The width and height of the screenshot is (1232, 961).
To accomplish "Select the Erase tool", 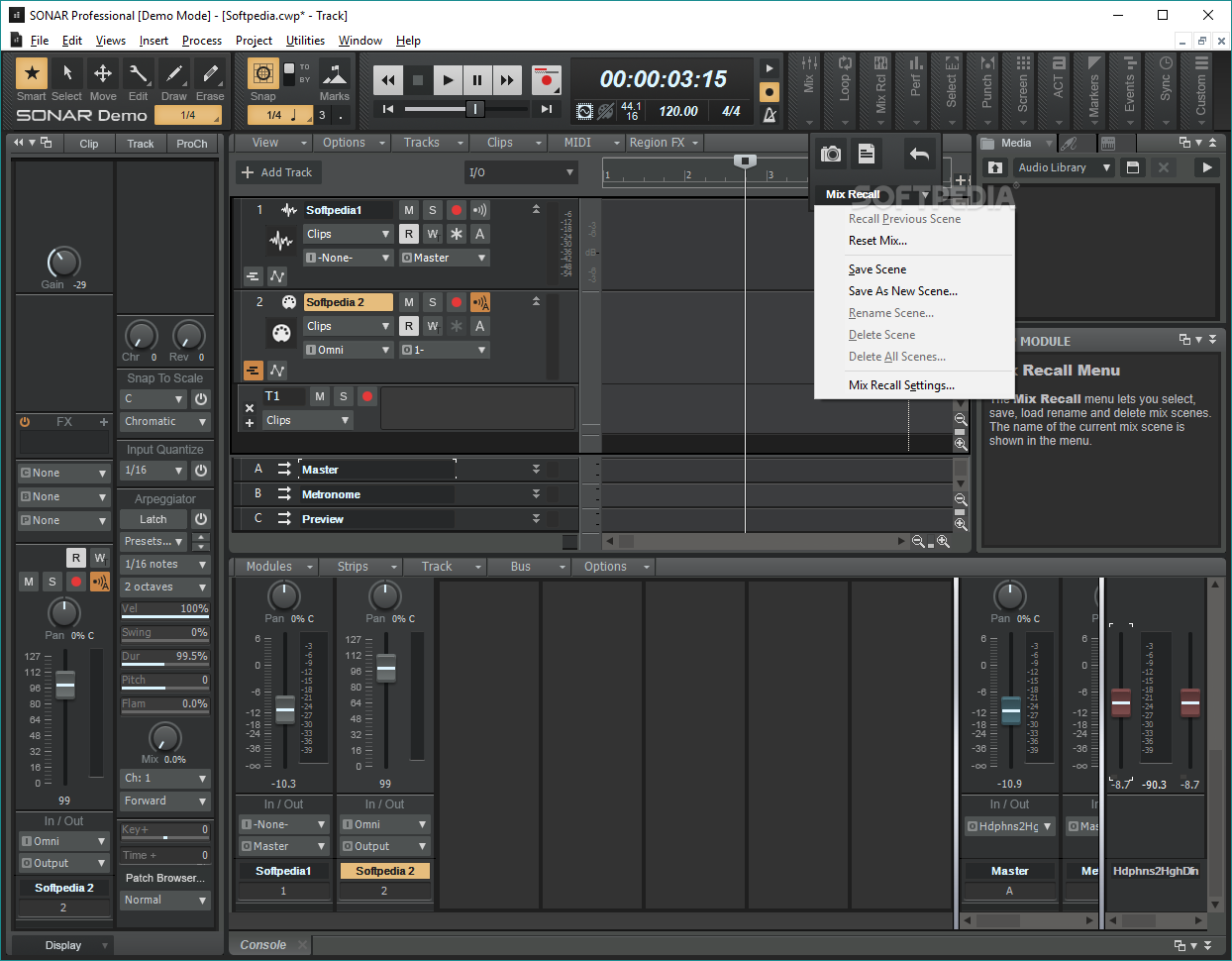I will [210, 73].
